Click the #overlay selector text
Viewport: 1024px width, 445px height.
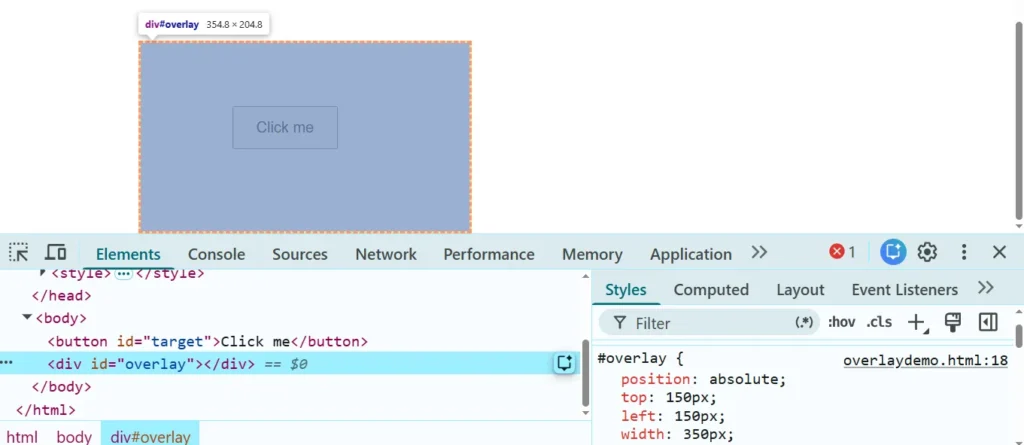point(632,359)
